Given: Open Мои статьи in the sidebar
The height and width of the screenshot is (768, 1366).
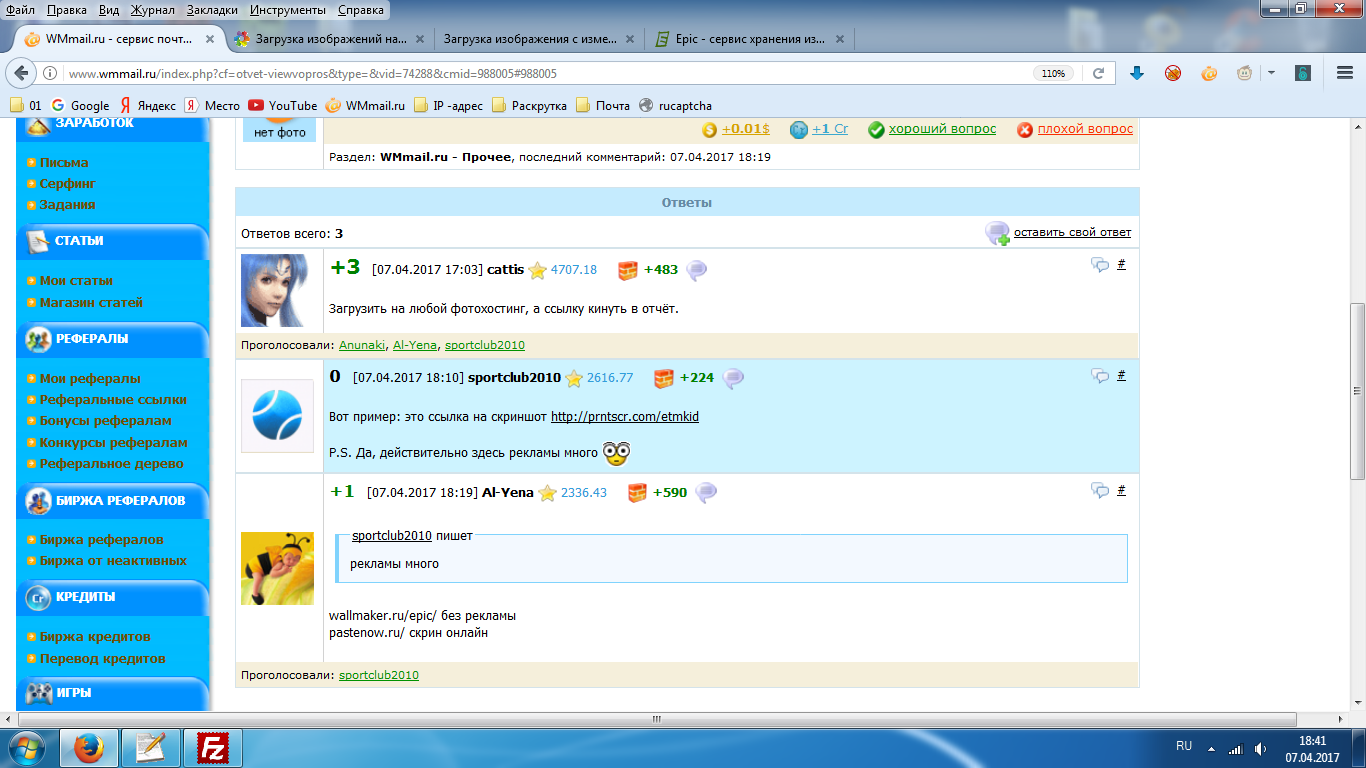Looking at the screenshot, I should [76, 281].
